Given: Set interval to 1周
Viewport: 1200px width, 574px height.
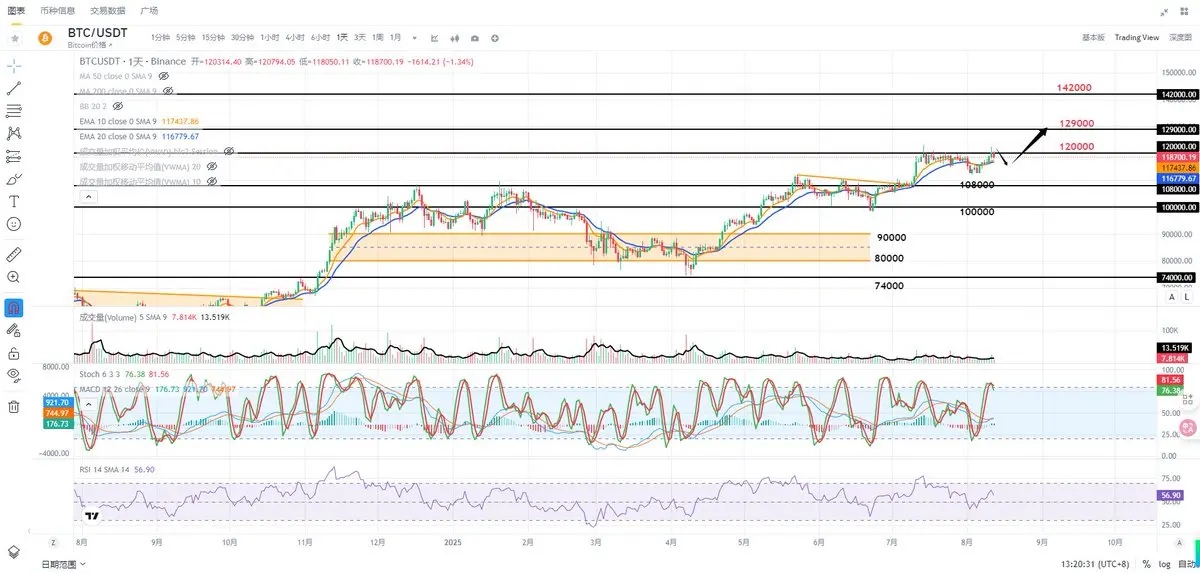Looking at the screenshot, I should click(378, 37).
